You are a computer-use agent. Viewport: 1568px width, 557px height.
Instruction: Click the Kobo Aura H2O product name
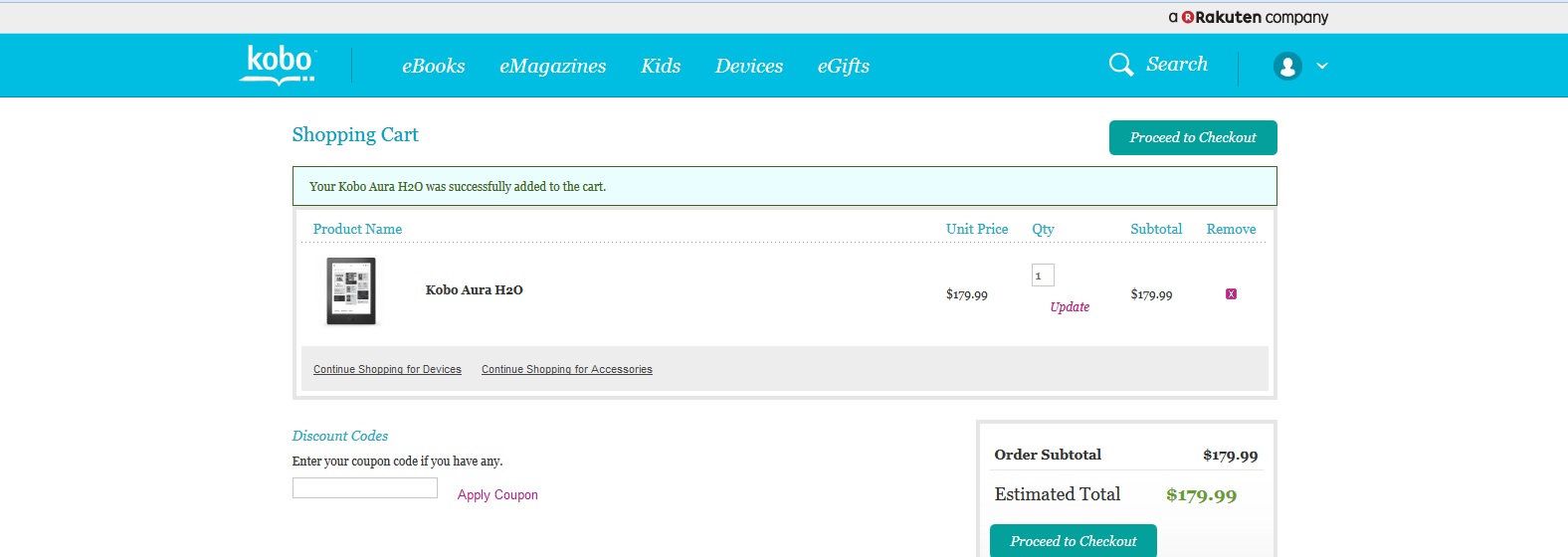(475, 290)
